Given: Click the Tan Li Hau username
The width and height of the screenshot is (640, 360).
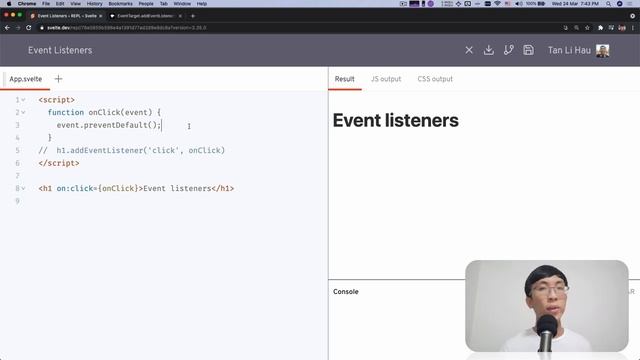Looking at the screenshot, I should click(x=569, y=50).
